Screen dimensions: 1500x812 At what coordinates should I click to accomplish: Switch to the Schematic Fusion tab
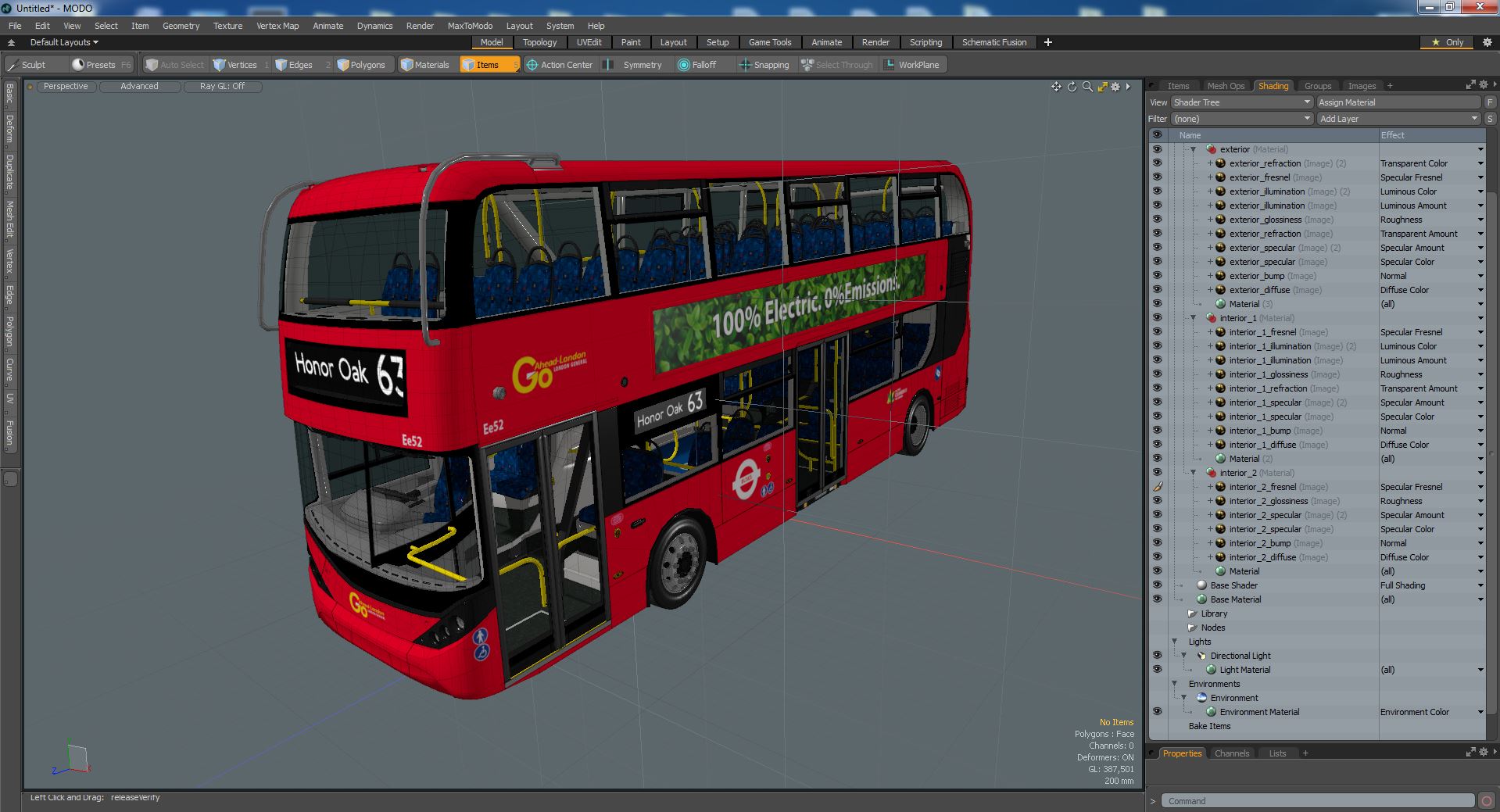click(993, 42)
